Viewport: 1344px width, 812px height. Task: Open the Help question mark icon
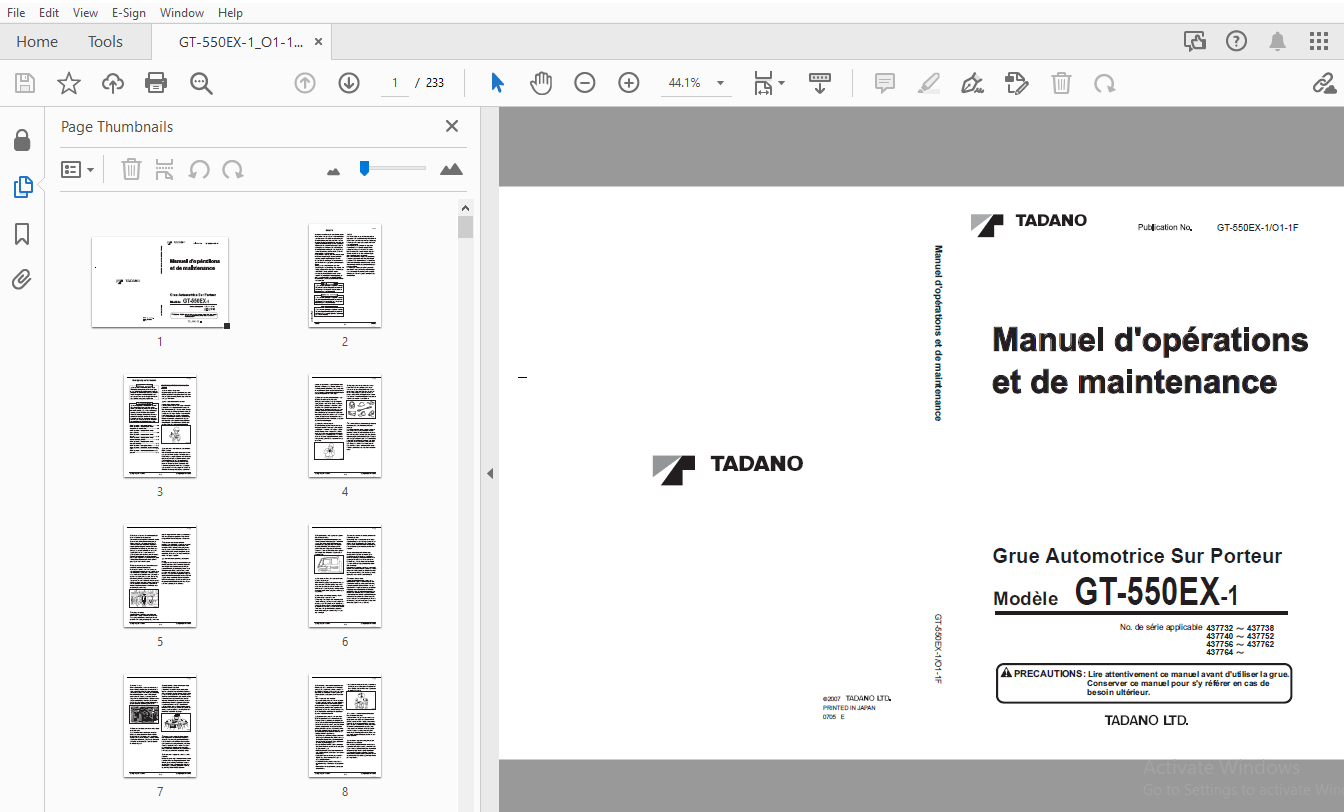click(x=1237, y=41)
